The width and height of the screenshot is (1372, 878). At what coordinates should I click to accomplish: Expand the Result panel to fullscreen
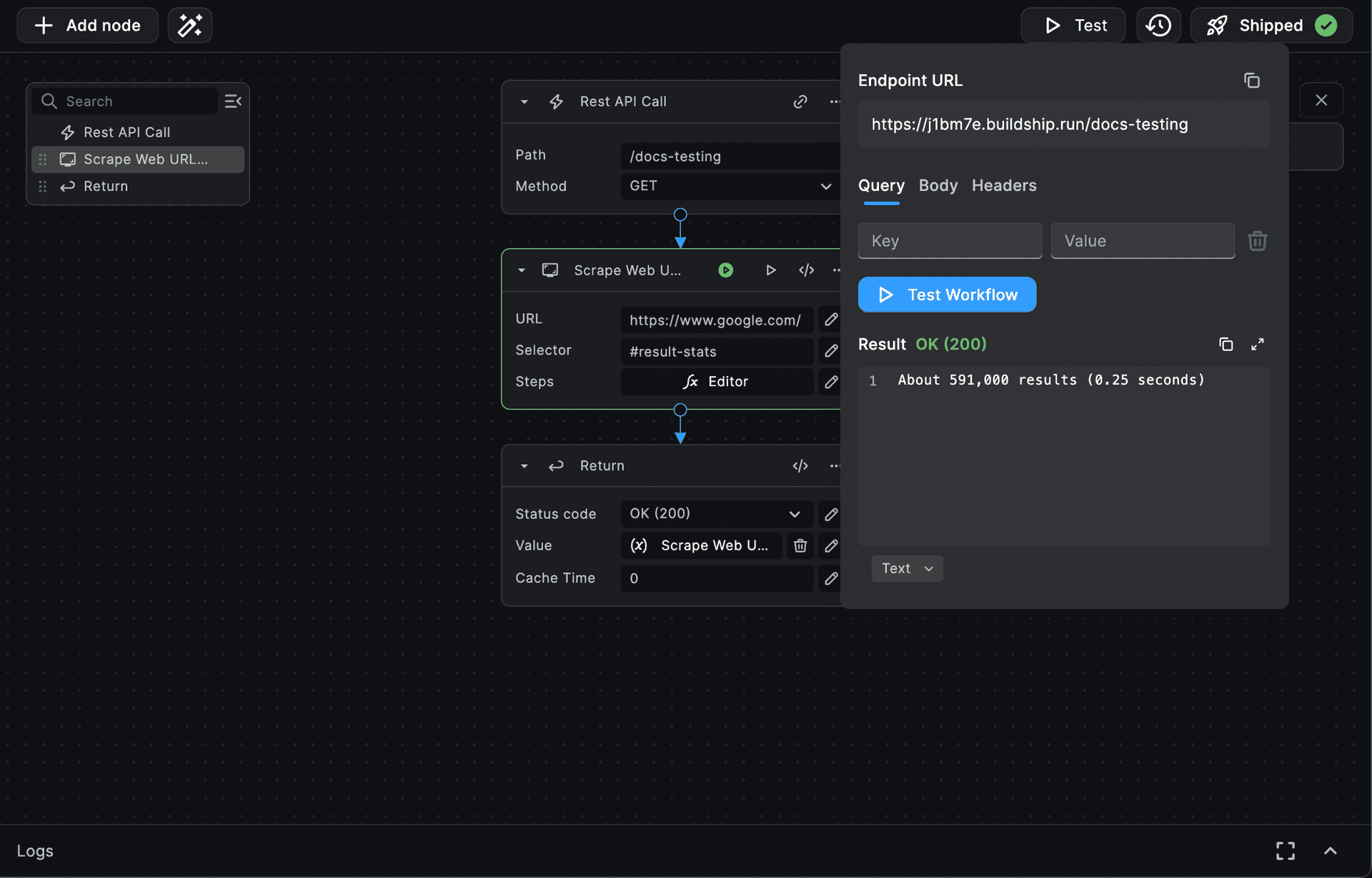pyautogui.click(x=1257, y=345)
